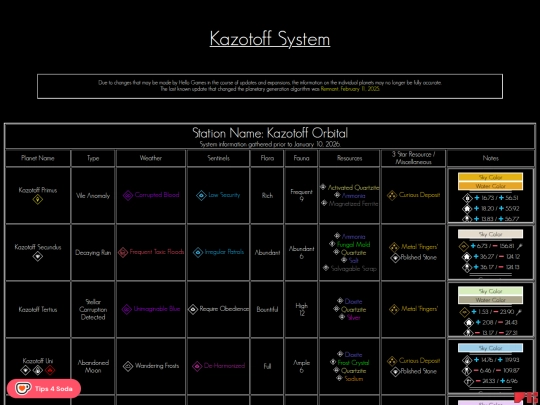Click the Fungal Mold resource text
540x405 pixels.
tap(353, 245)
